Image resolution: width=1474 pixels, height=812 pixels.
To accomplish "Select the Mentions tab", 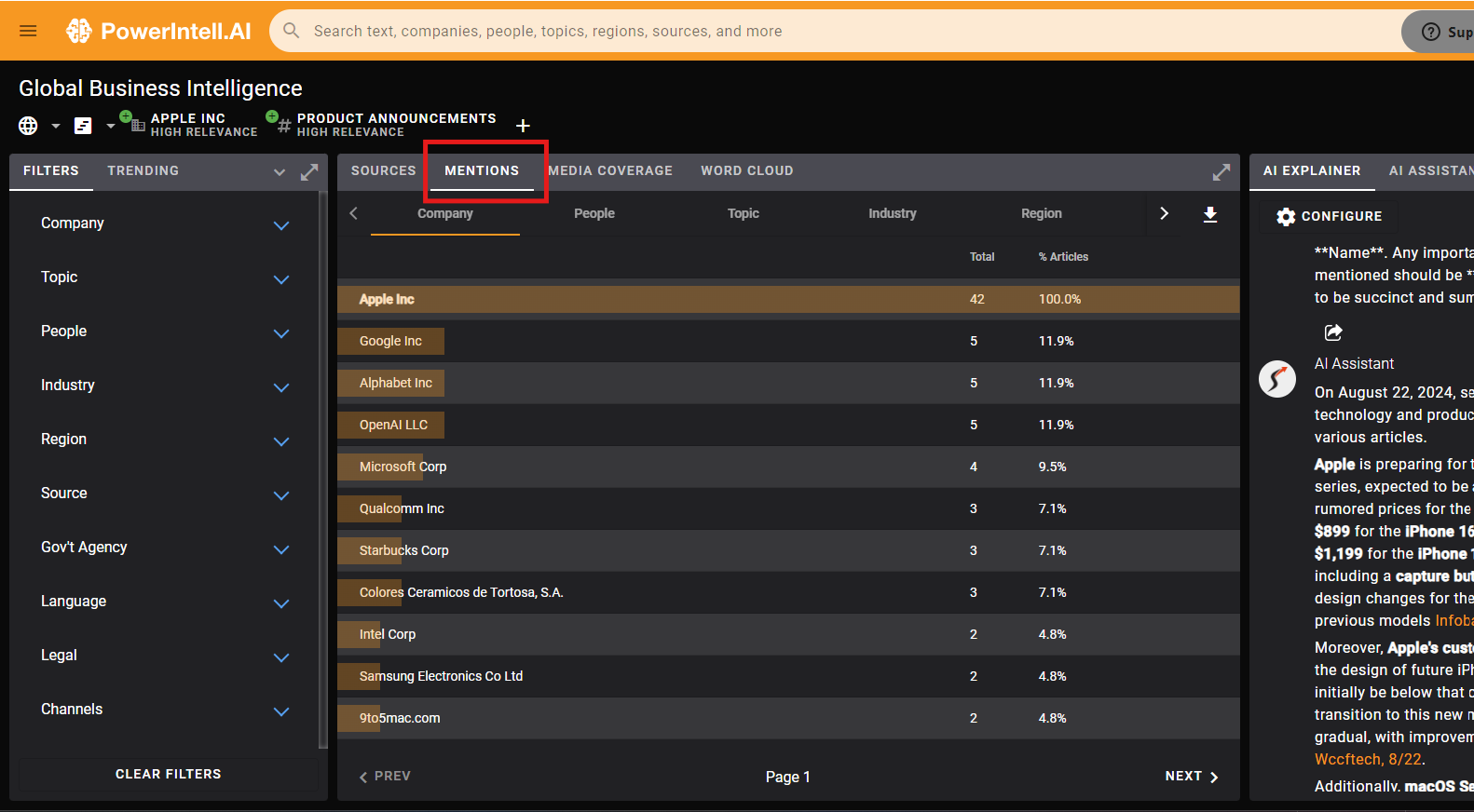I will [482, 171].
